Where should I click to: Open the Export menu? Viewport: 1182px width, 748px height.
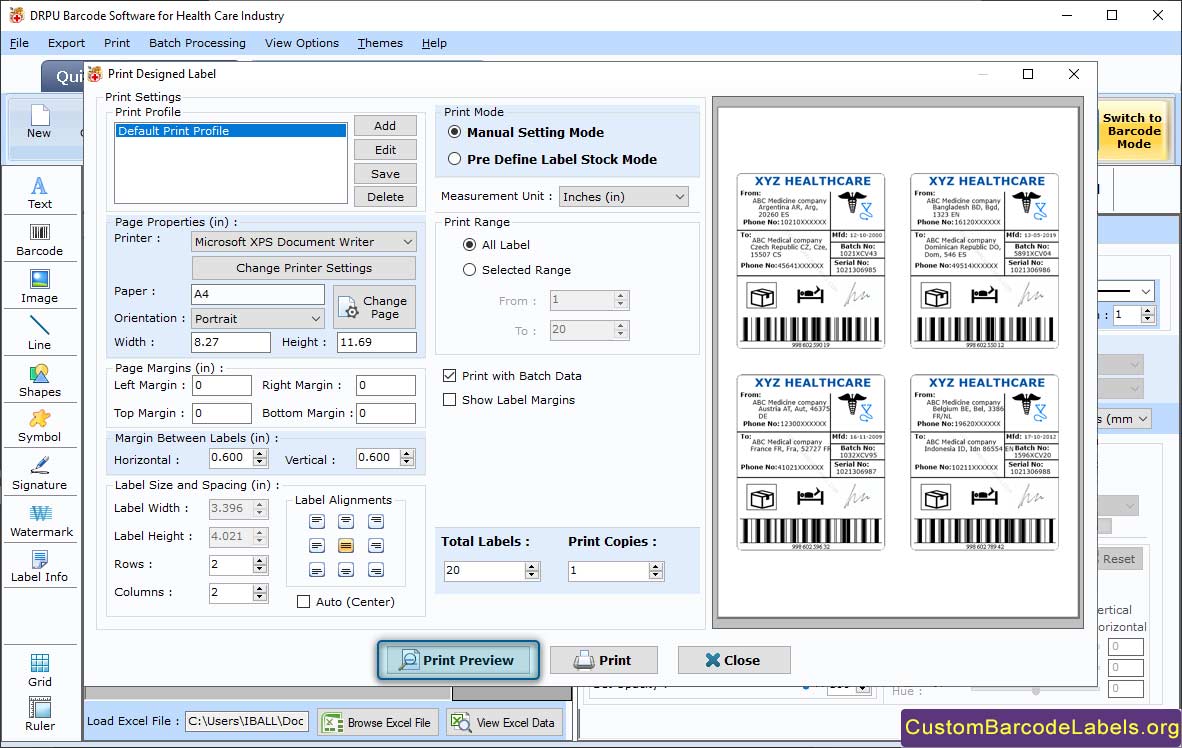[x=66, y=43]
